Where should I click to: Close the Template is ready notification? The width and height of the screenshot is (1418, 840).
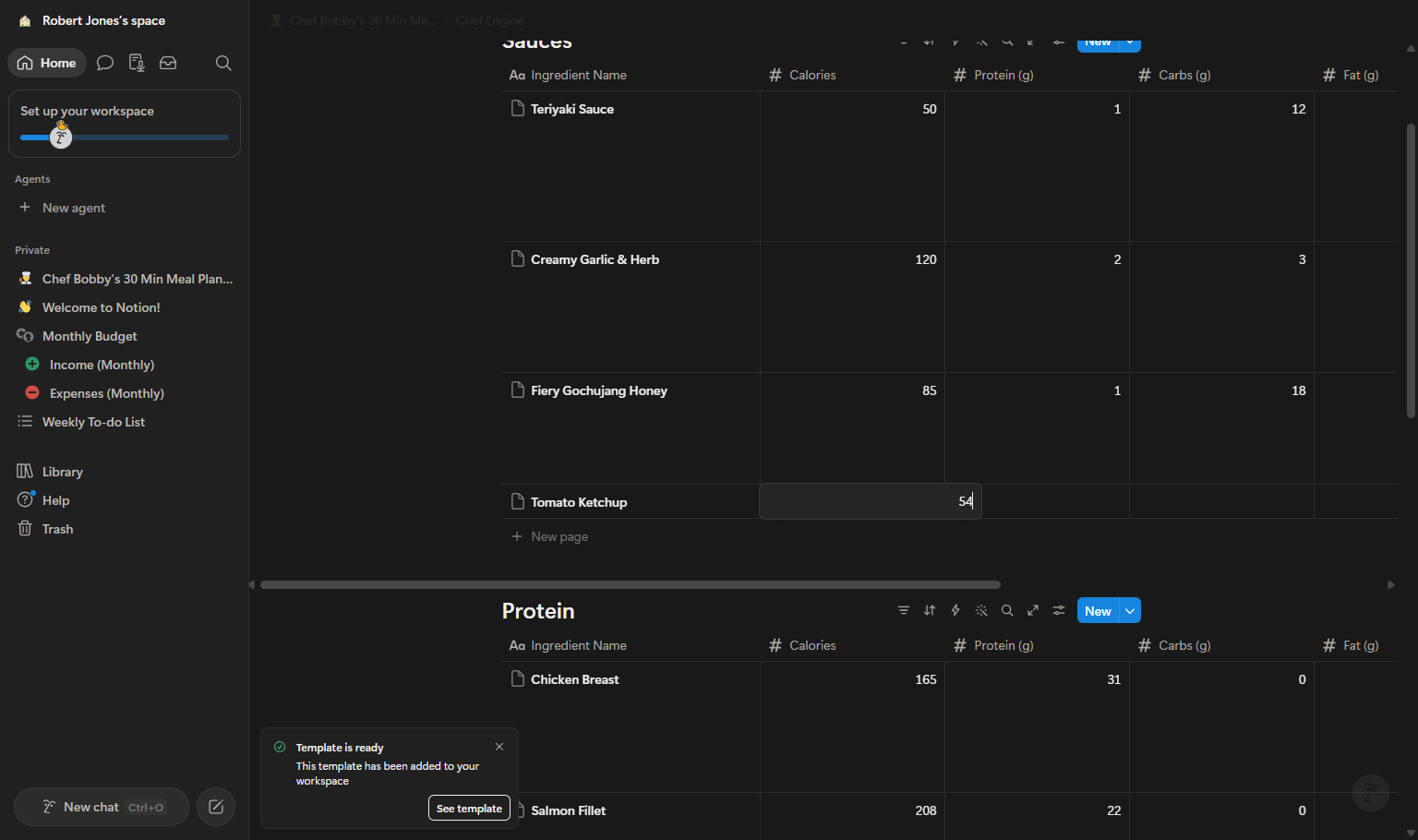(499, 747)
